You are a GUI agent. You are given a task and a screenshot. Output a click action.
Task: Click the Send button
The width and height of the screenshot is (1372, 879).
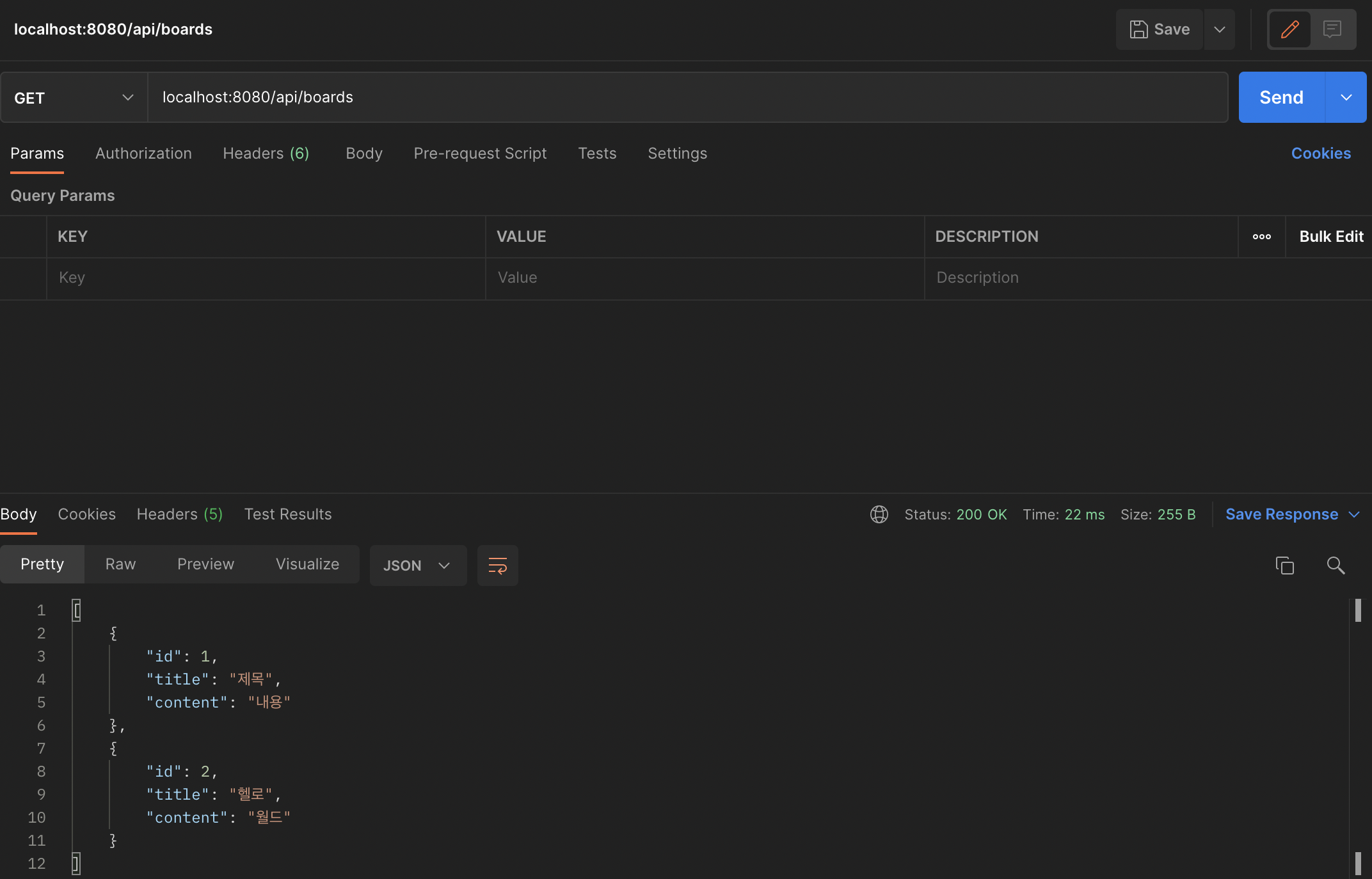point(1281,97)
